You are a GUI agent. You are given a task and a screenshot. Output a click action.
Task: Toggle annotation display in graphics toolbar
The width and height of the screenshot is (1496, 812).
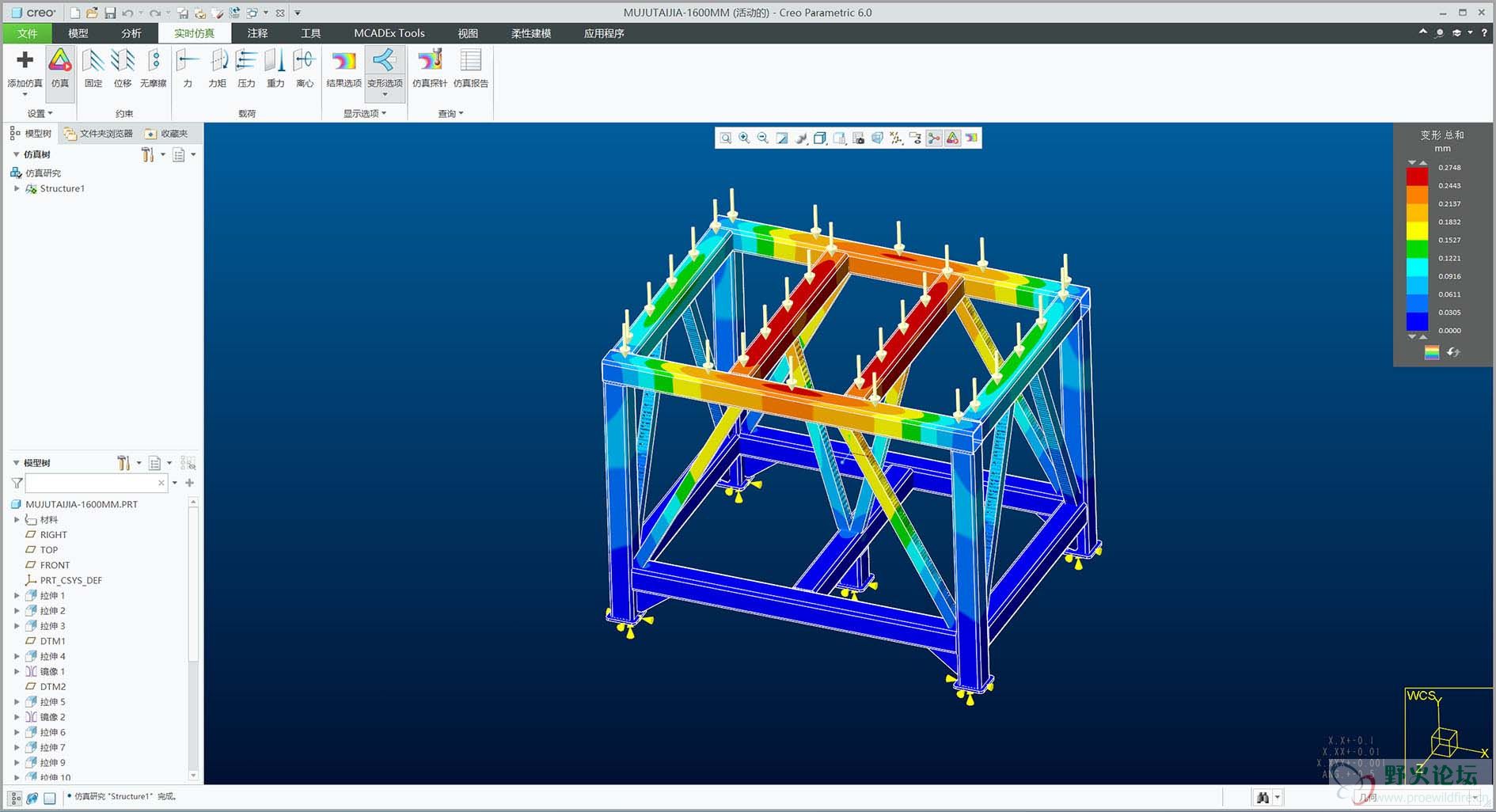(915, 138)
